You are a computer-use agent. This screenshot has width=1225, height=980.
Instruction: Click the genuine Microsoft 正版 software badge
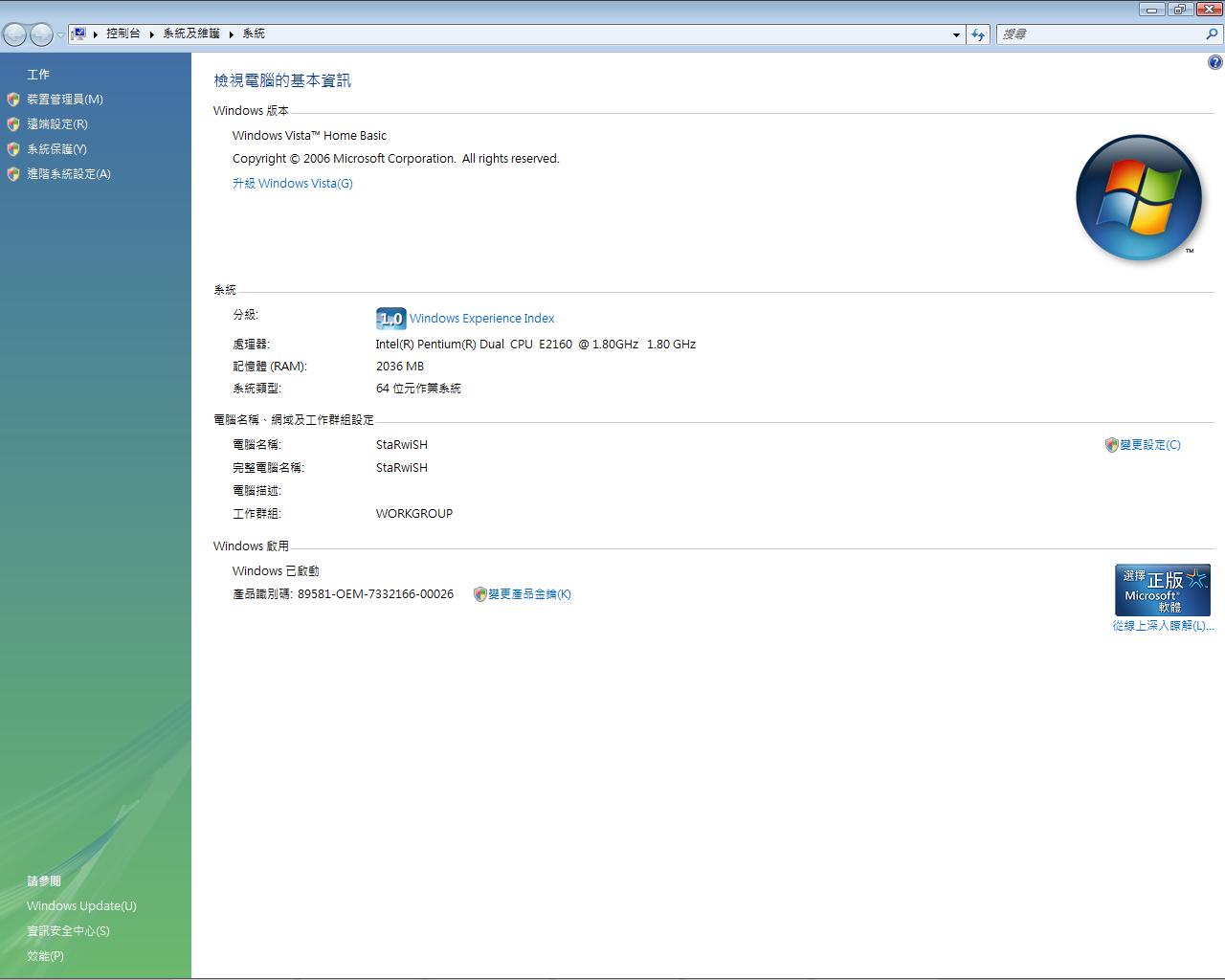[x=1162, y=590]
